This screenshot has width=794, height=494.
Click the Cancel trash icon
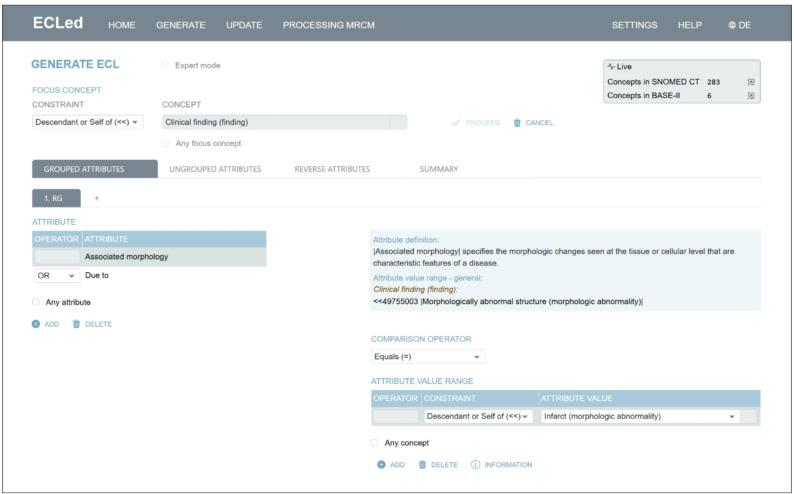517,123
